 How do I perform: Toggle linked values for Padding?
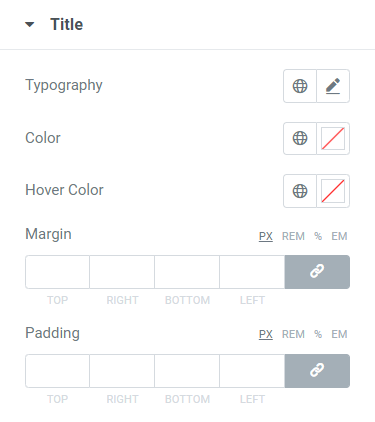[x=317, y=371]
